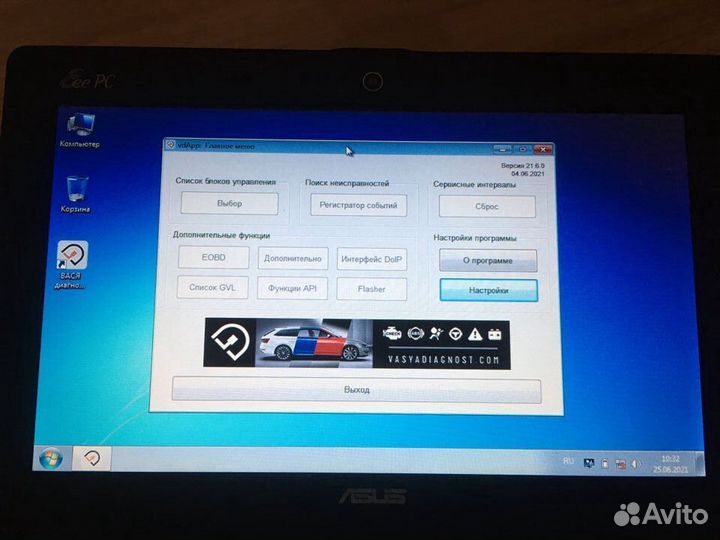Open the Настройки button

point(488,290)
